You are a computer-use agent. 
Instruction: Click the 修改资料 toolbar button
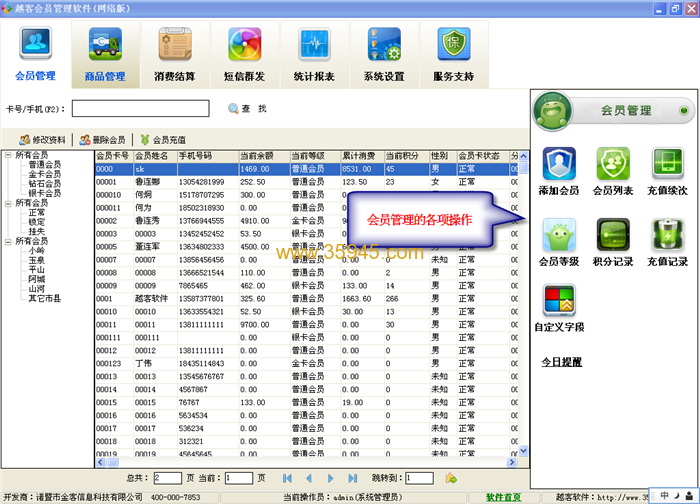tap(42, 140)
